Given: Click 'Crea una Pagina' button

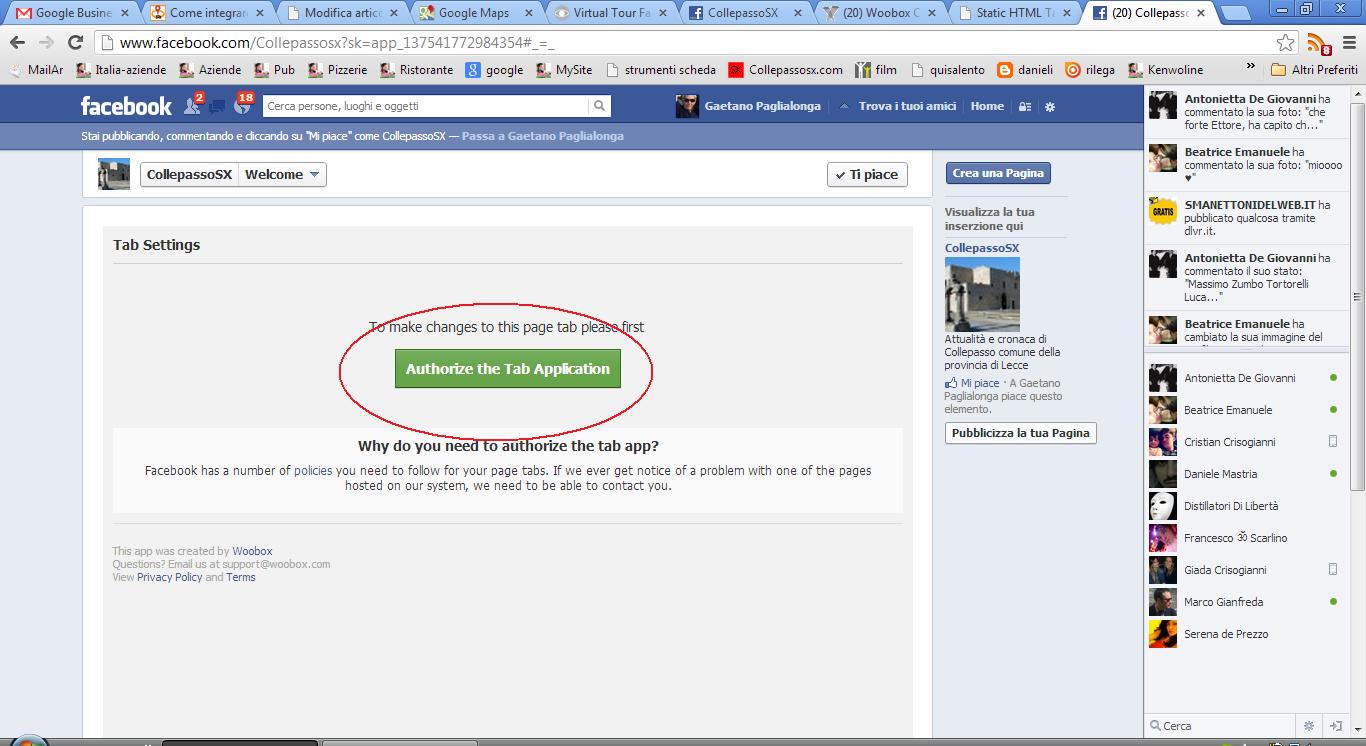Looking at the screenshot, I should pos(998,173).
